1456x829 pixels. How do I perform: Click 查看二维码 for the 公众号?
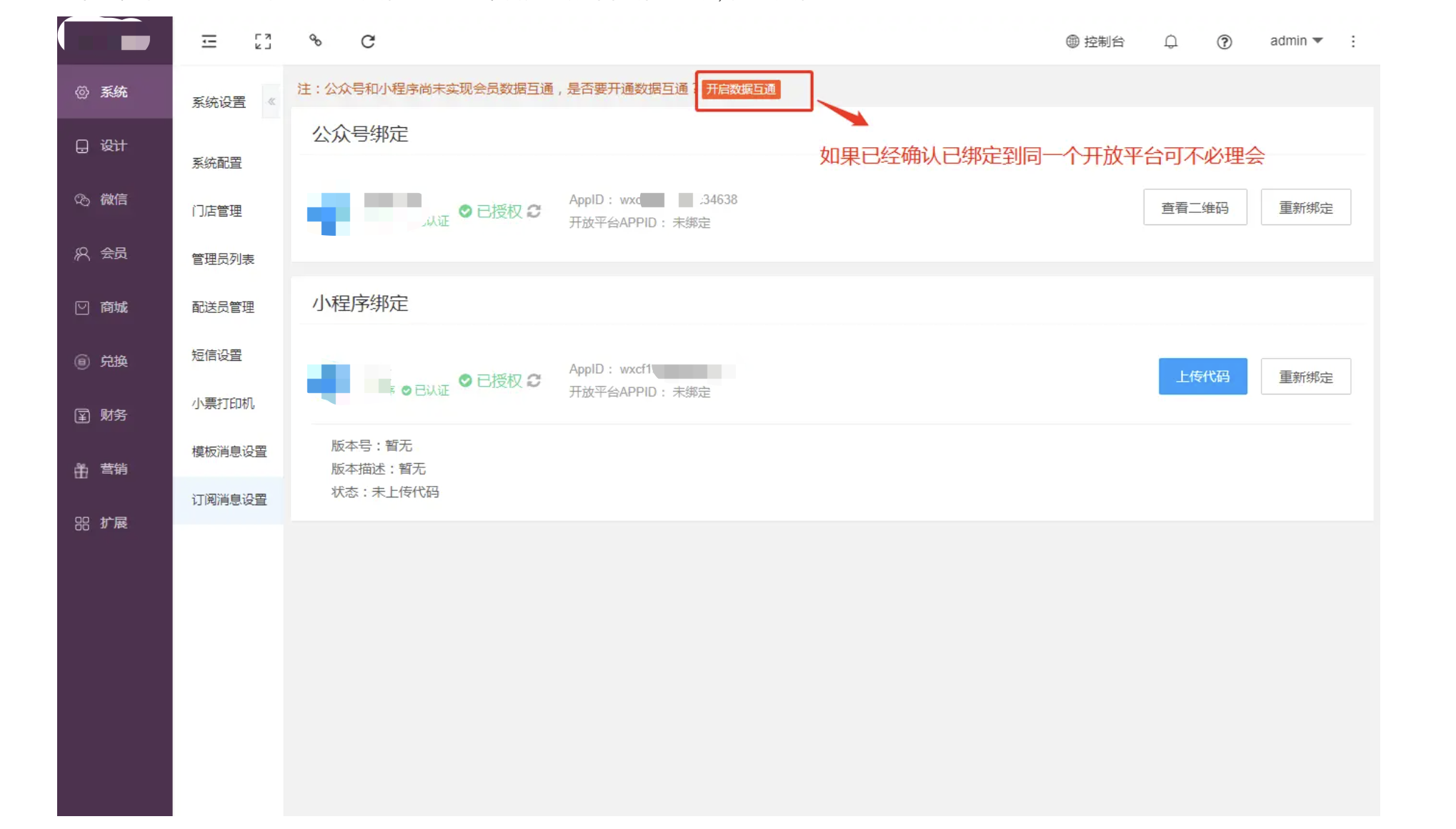pyautogui.click(x=1195, y=207)
